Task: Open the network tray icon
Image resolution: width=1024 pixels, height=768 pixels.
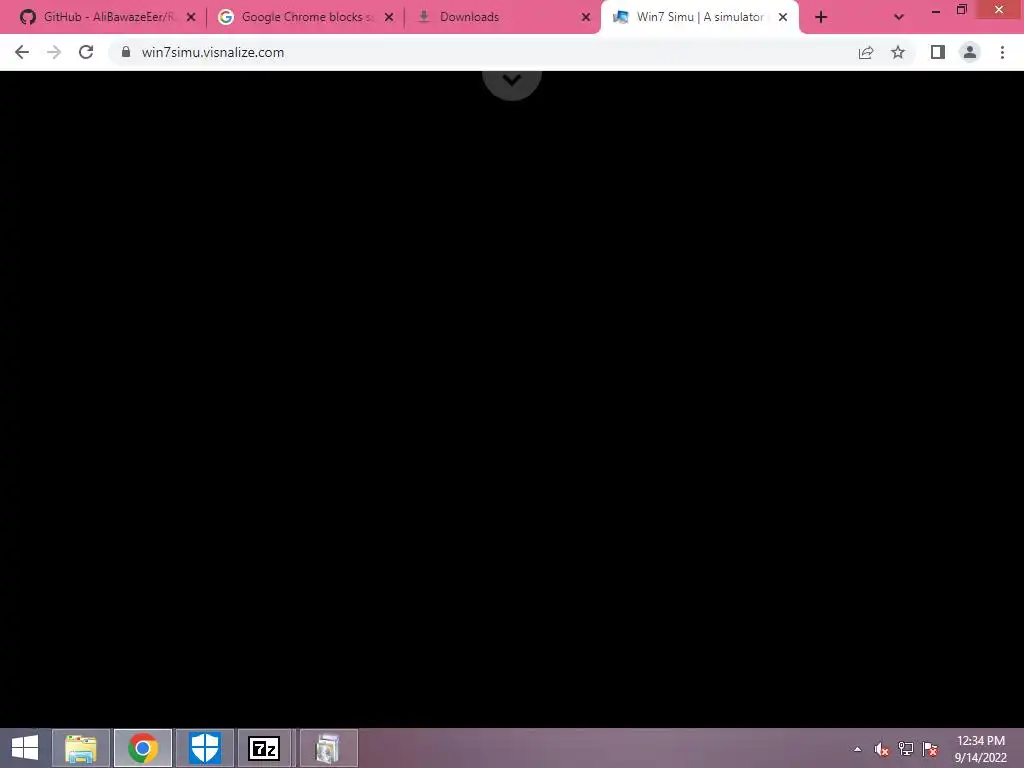Action: pos(906,749)
